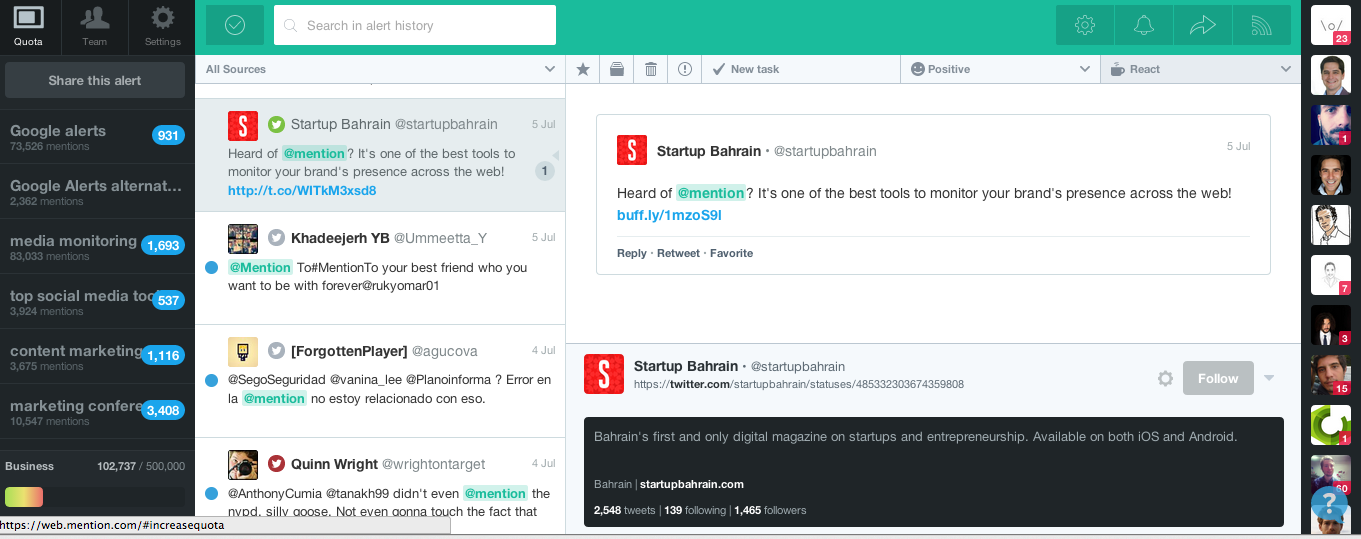1361x539 pixels.
Task: Star the selected mention
Action: [x=583, y=69]
